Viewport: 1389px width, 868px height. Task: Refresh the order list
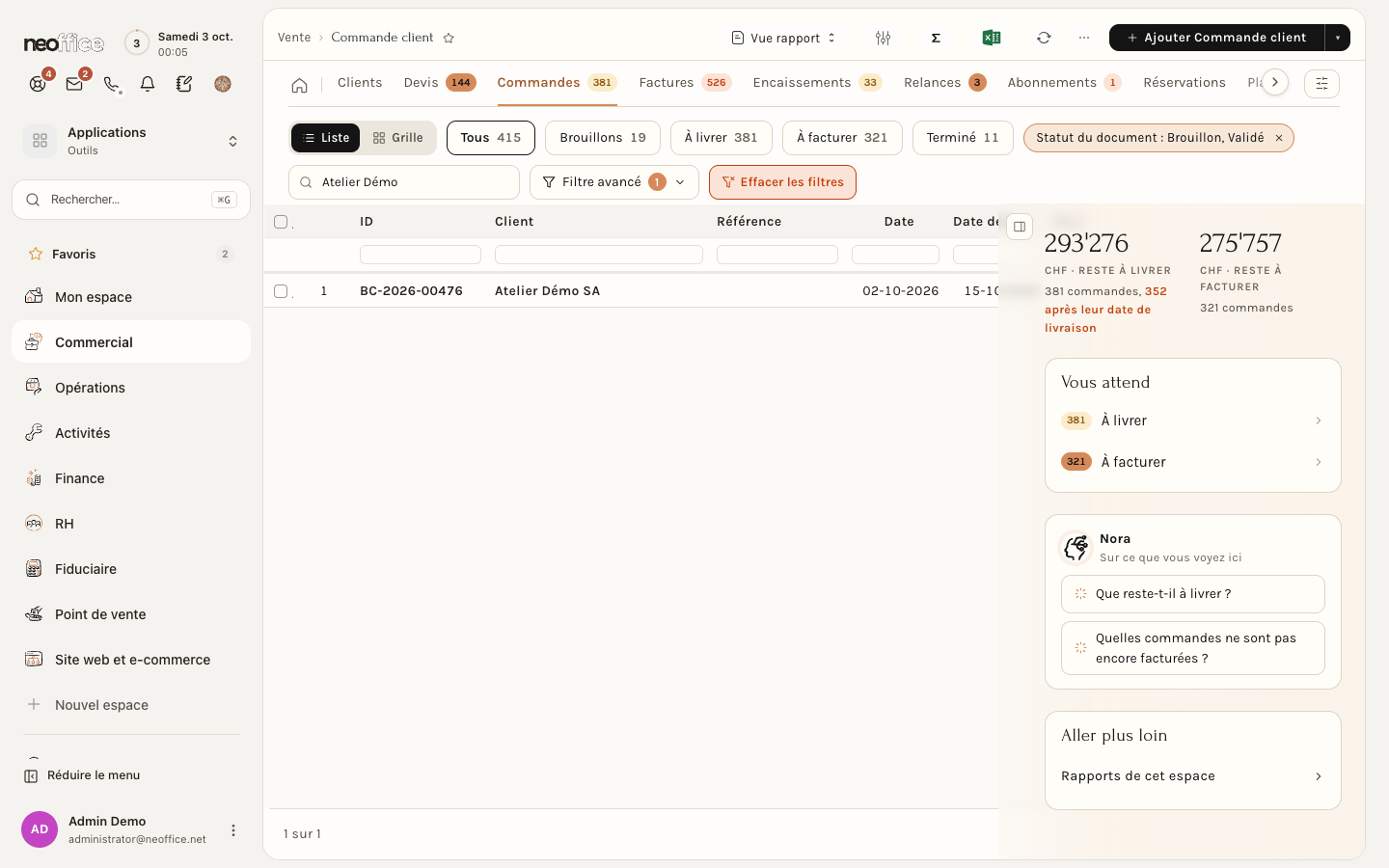[x=1044, y=38]
